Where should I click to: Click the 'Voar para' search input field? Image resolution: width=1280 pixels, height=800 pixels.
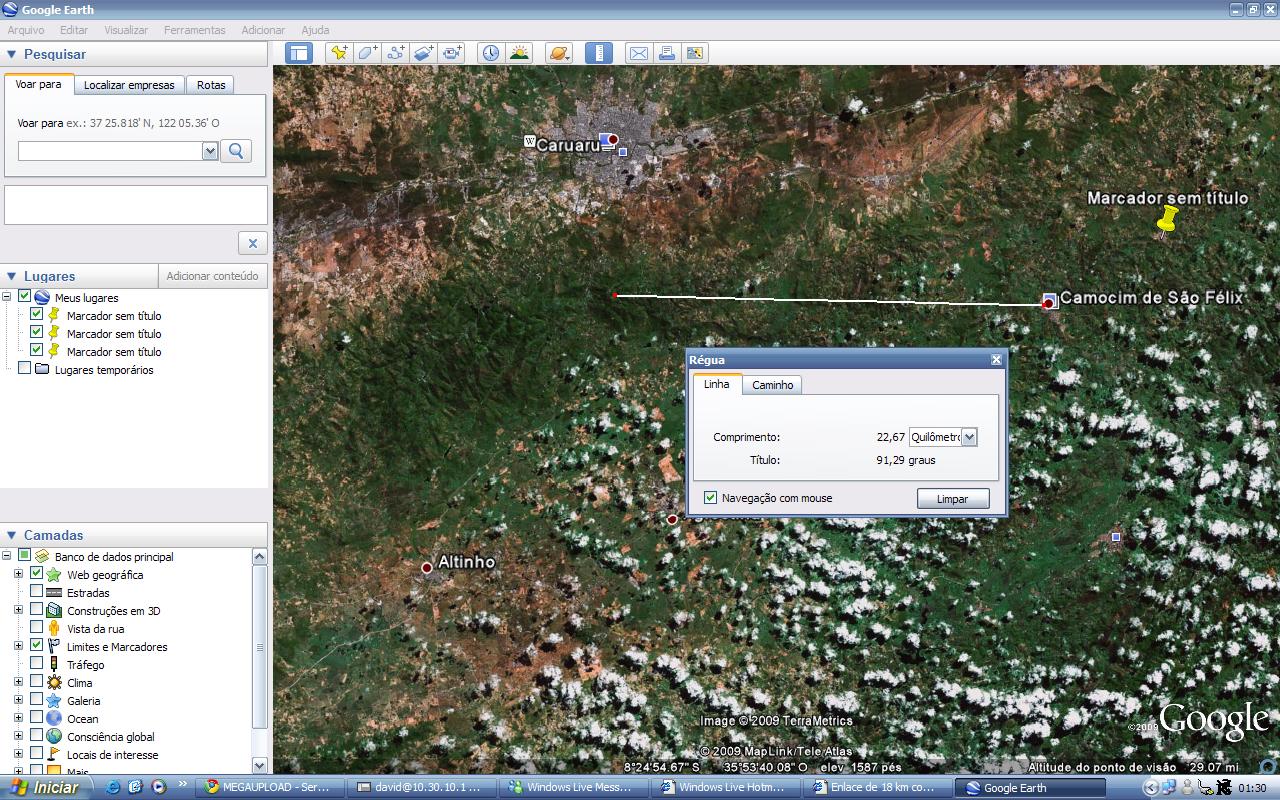click(110, 151)
